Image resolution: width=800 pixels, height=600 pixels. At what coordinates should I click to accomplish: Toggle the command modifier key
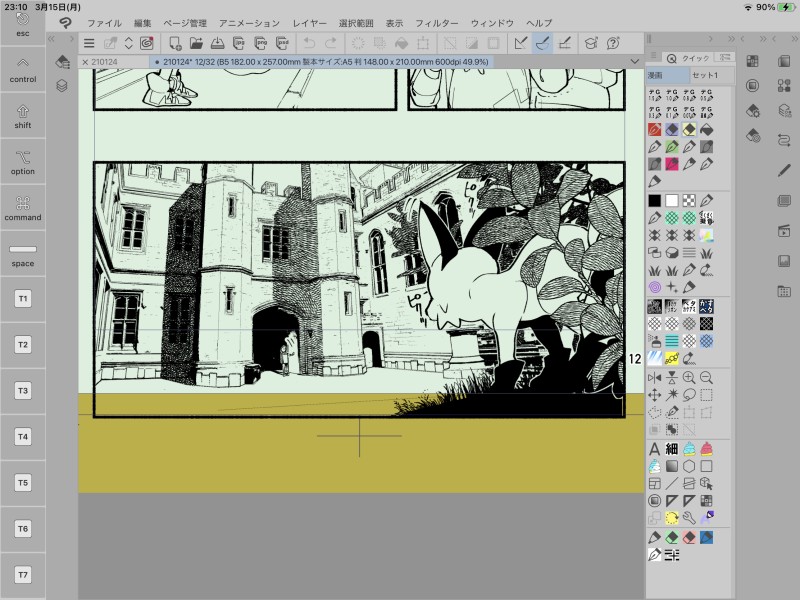[22, 207]
